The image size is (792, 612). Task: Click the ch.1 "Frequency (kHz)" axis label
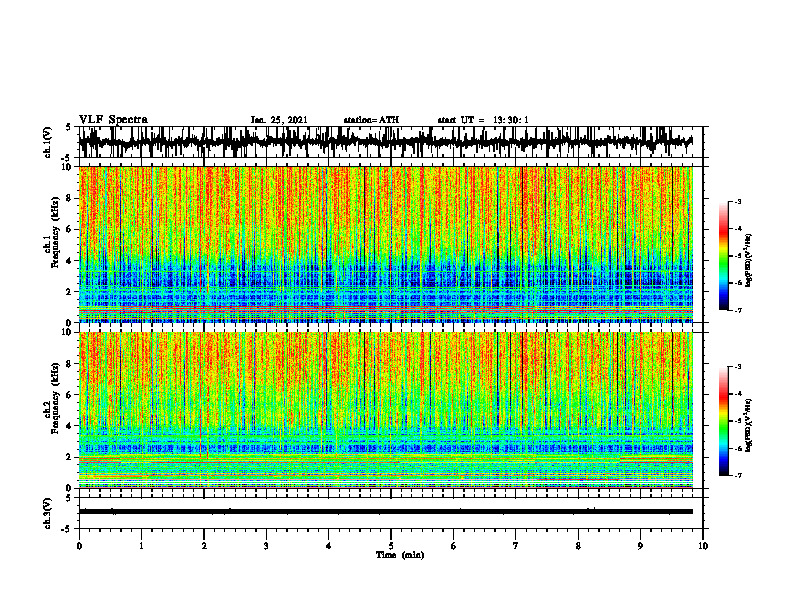coord(55,232)
